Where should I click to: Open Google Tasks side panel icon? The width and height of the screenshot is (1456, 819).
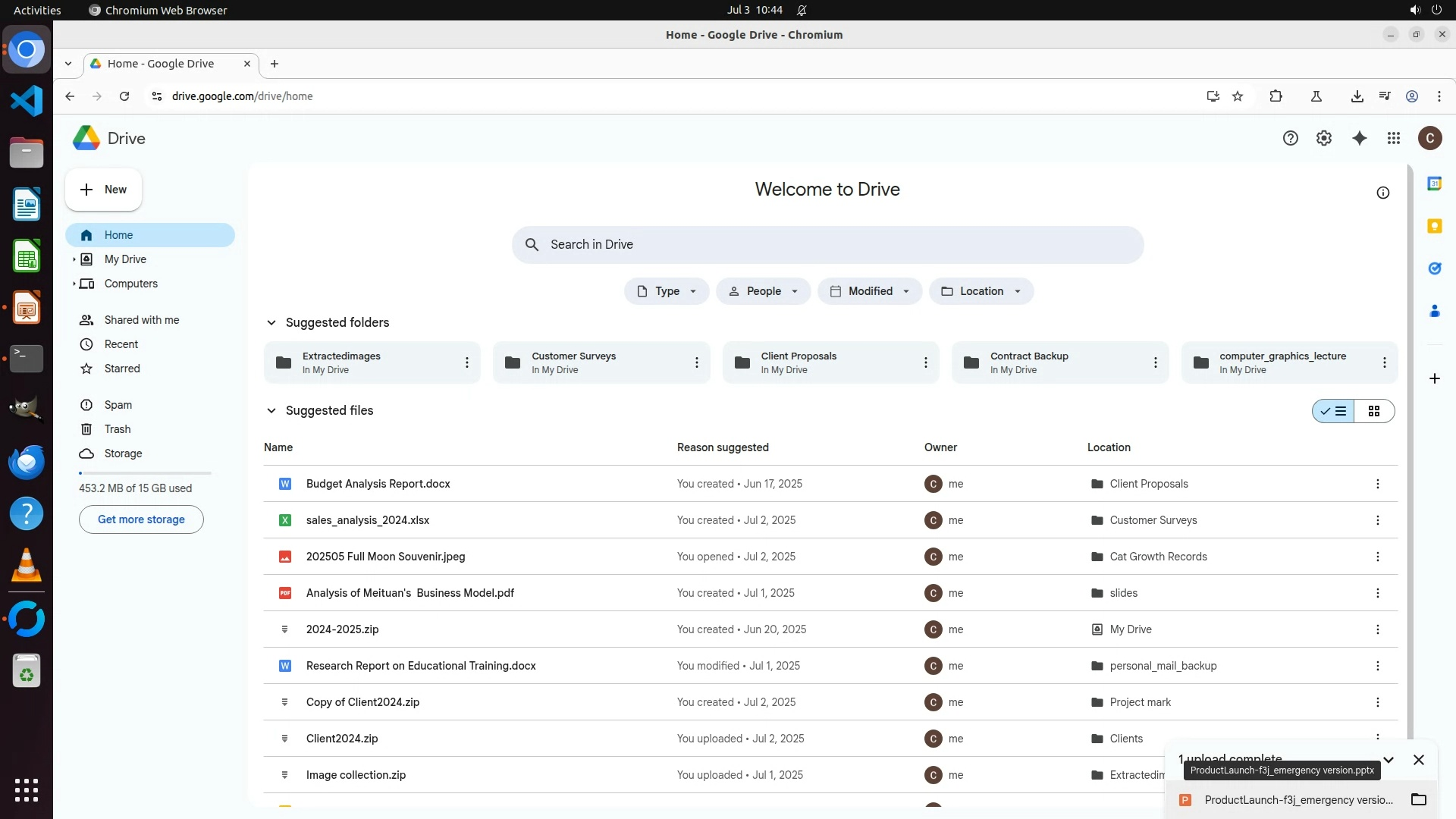[x=1434, y=268]
